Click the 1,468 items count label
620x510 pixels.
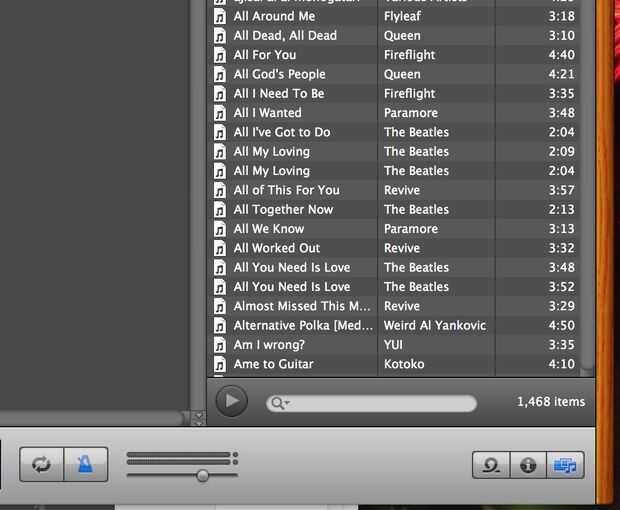click(551, 402)
